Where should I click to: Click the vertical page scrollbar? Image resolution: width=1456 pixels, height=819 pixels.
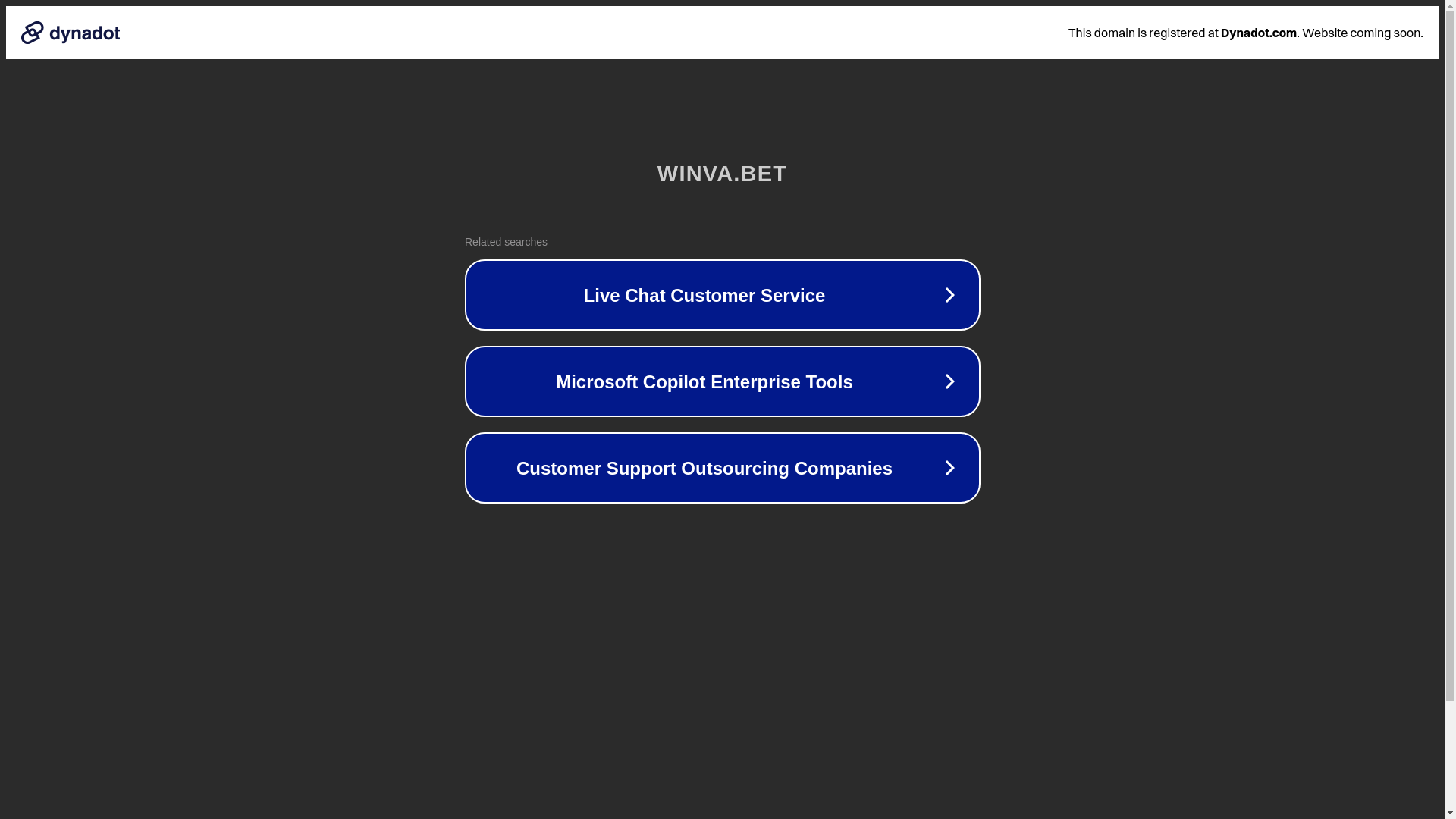click(1450, 409)
